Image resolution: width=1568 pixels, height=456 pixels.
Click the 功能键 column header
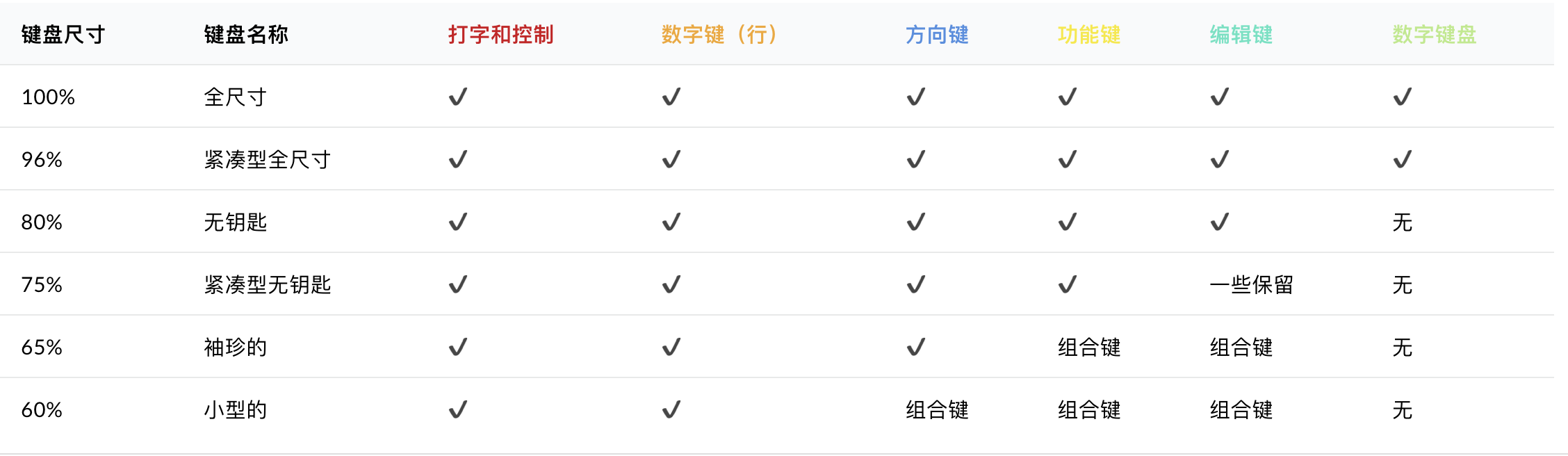[1089, 34]
